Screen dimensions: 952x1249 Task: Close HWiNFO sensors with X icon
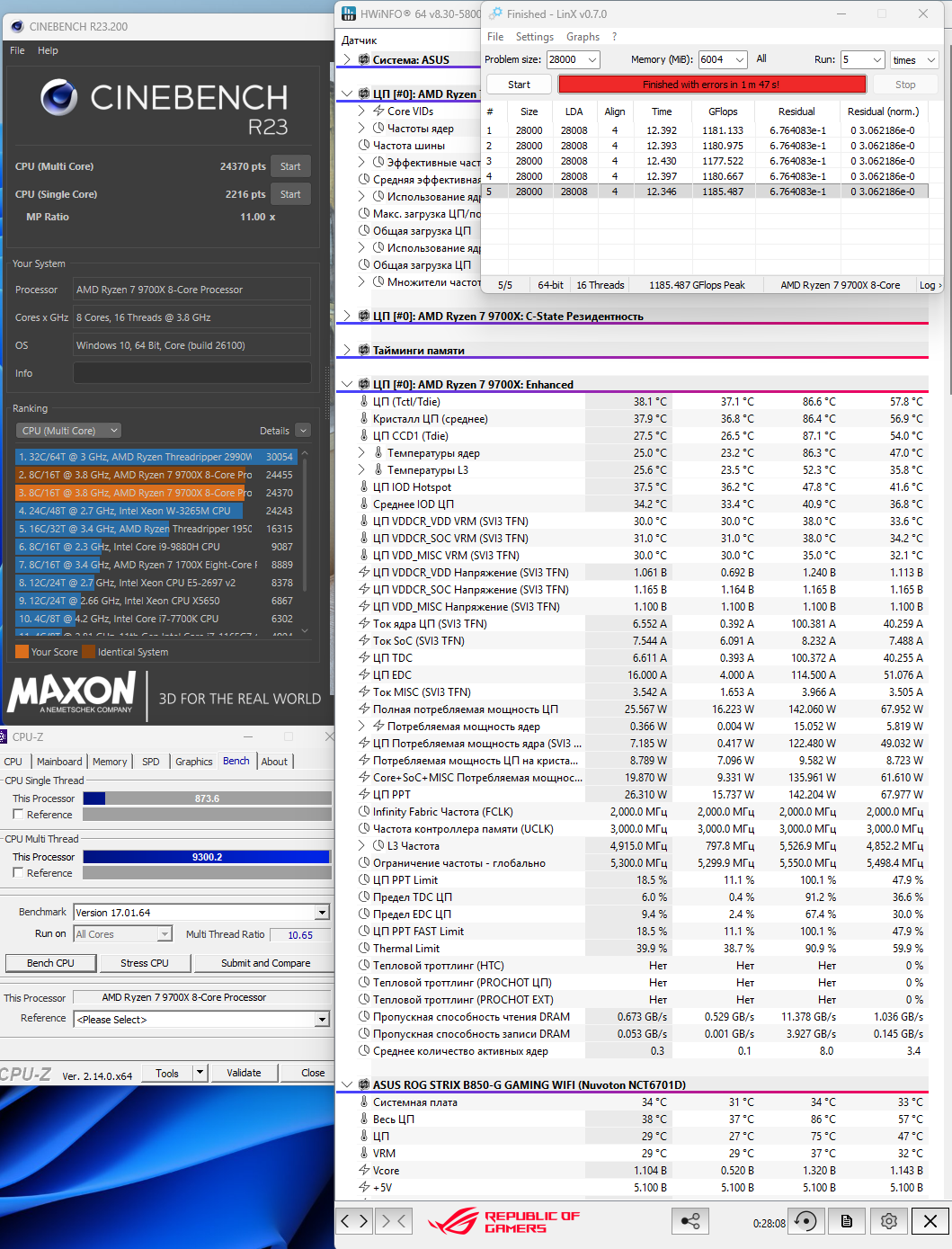[x=930, y=1221]
